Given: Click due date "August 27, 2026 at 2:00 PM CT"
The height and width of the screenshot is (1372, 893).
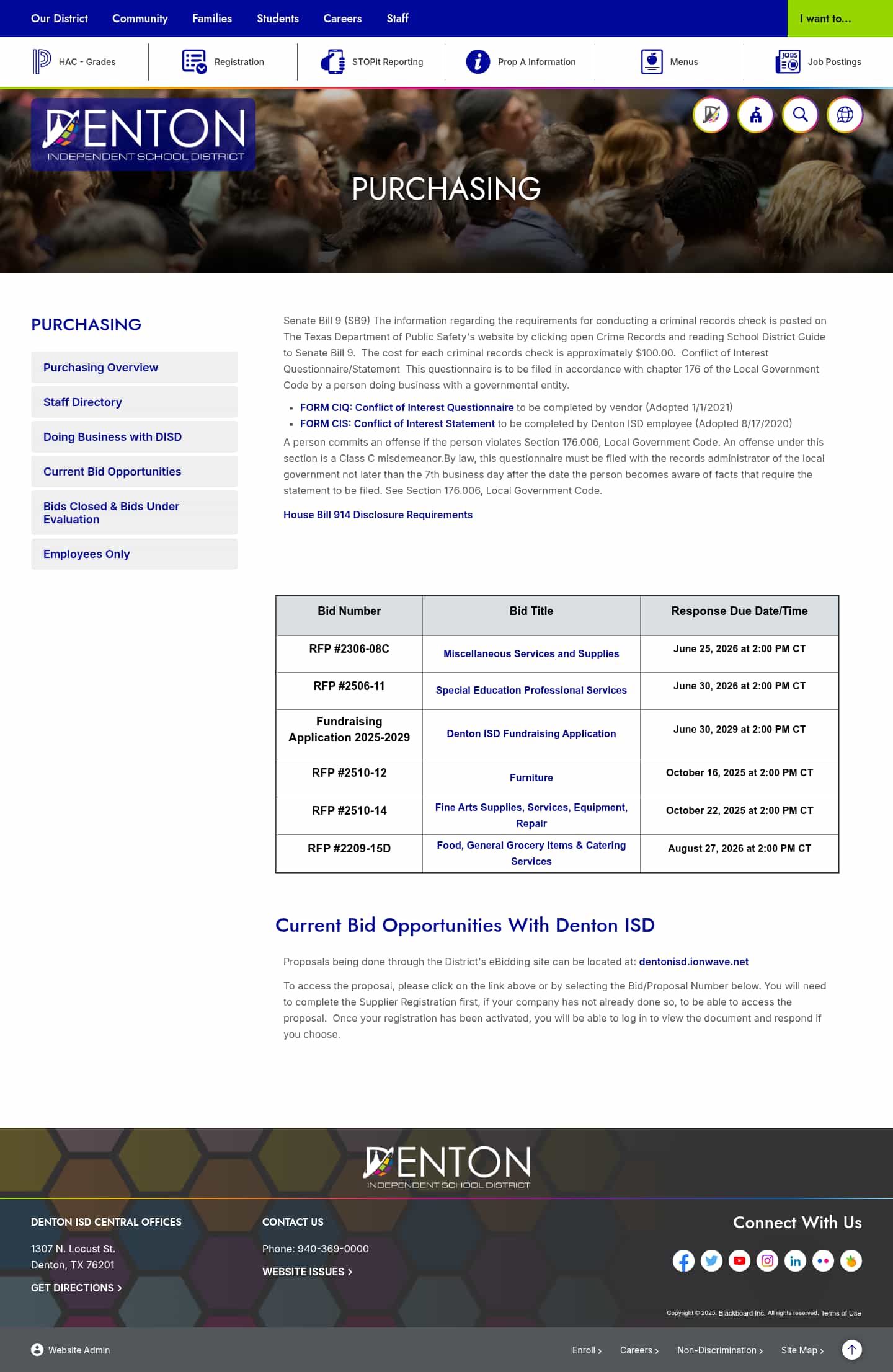Looking at the screenshot, I should point(739,848).
